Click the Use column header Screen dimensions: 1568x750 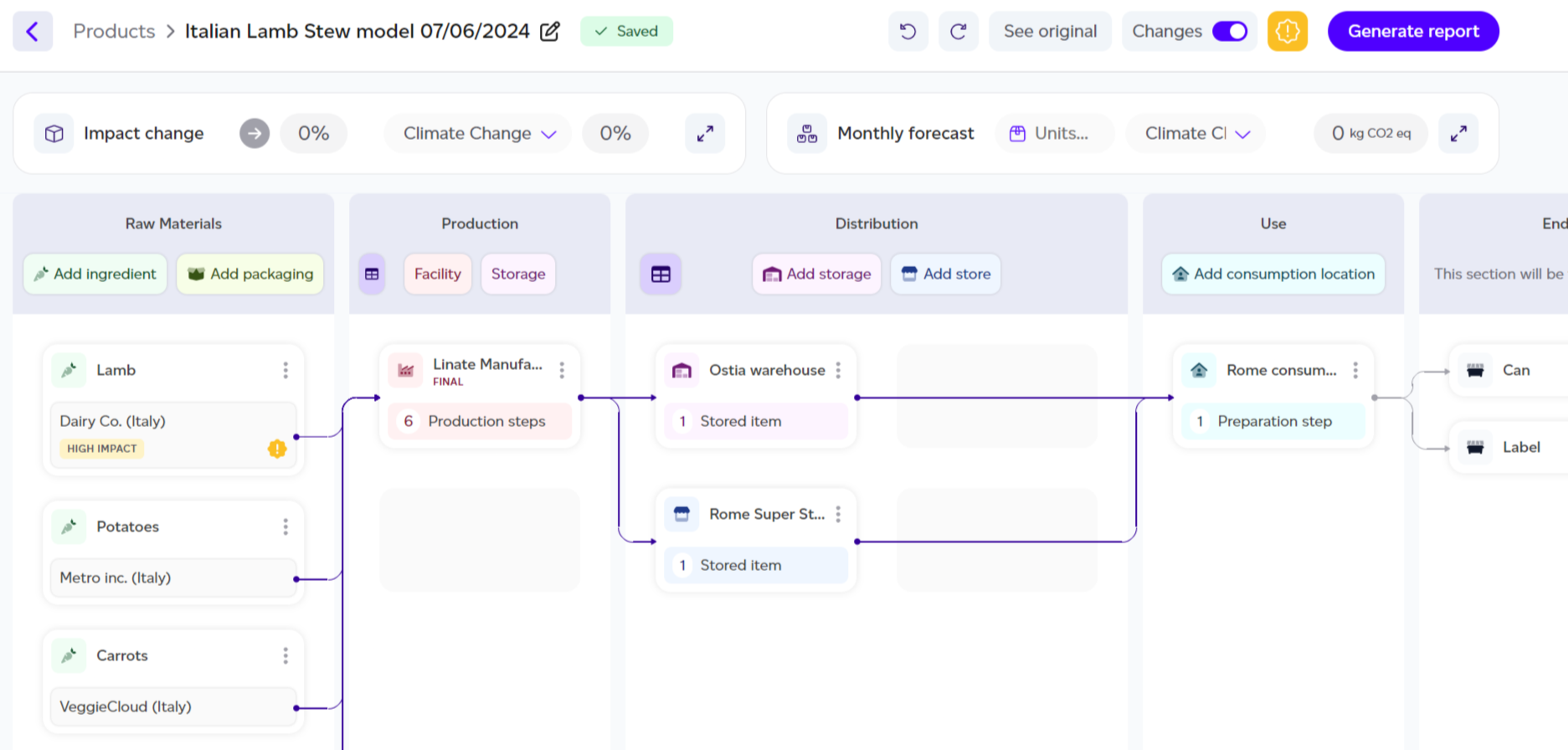(1273, 223)
